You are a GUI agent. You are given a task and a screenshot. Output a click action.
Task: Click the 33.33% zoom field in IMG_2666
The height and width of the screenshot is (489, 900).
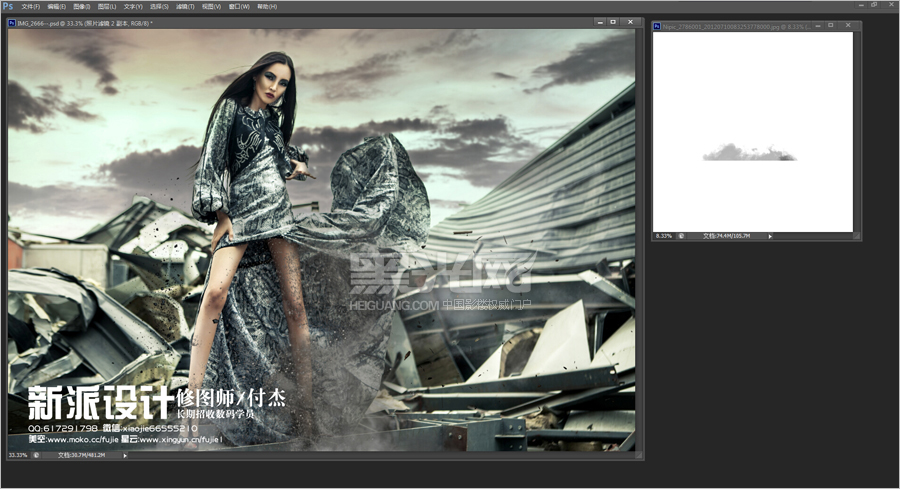click(18, 455)
